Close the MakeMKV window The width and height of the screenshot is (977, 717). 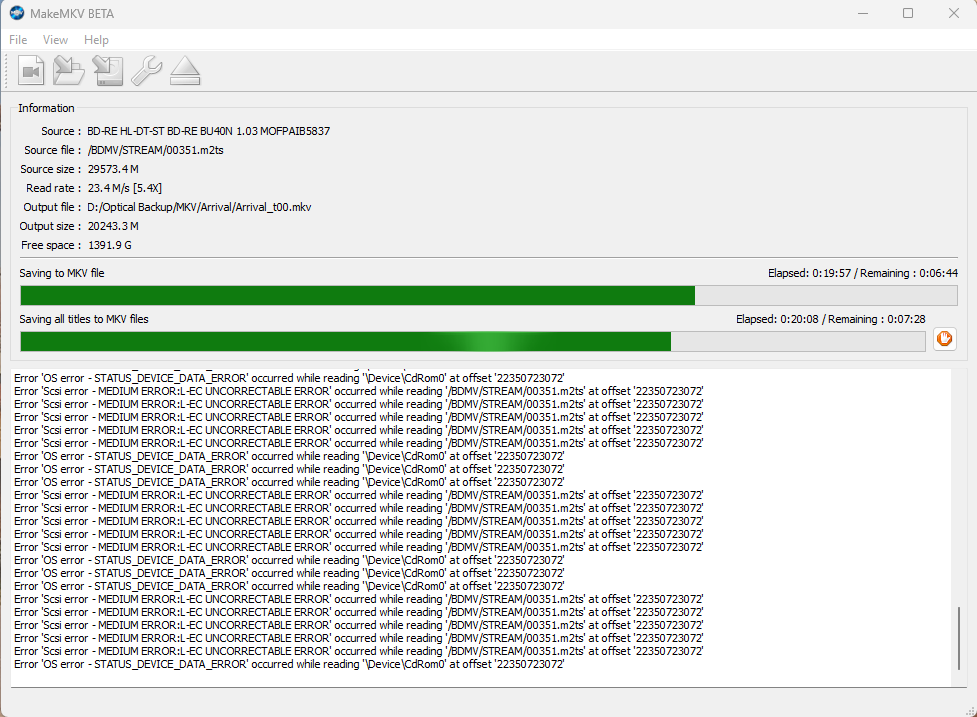pyautogui.click(x=953, y=13)
